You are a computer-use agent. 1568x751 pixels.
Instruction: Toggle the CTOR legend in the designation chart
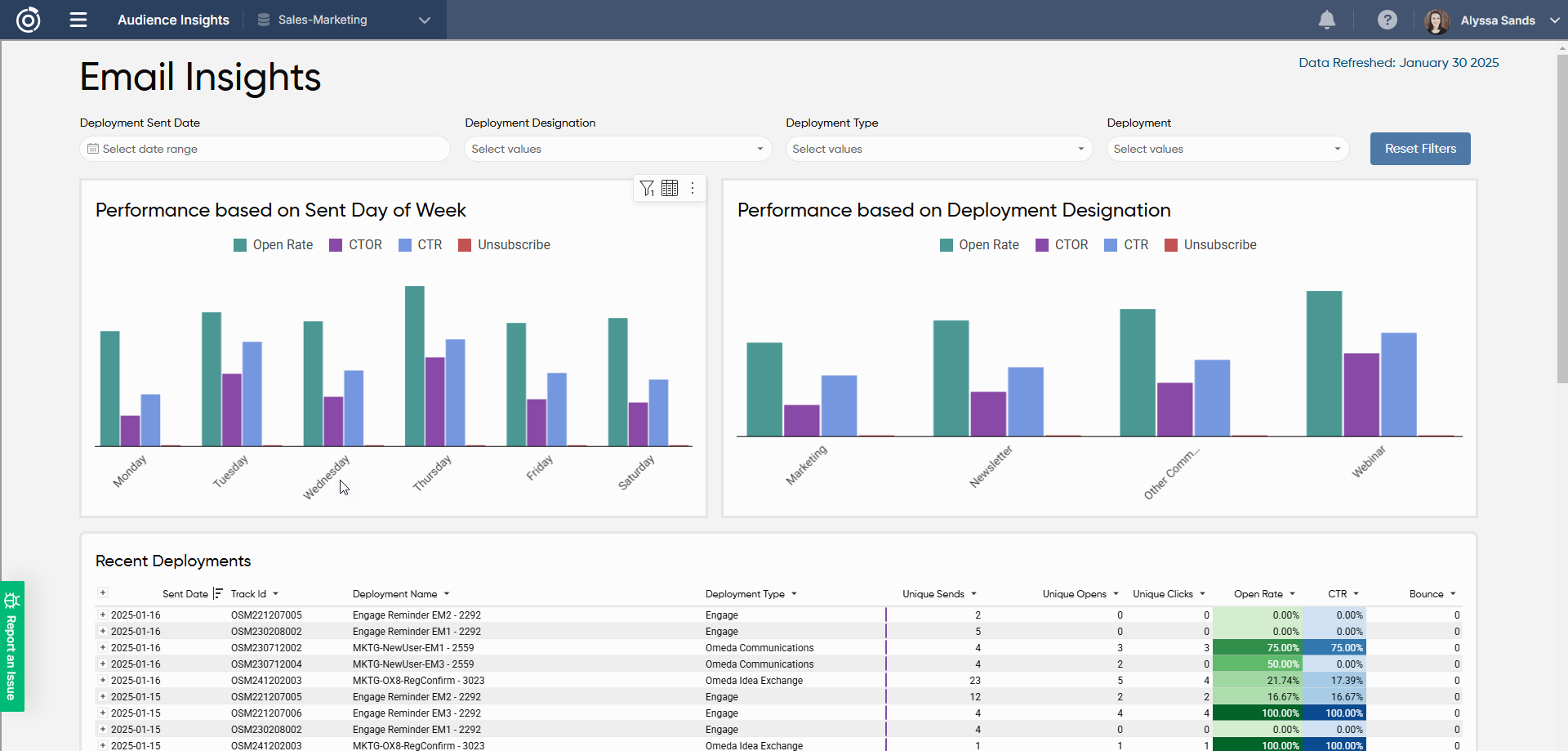(x=1062, y=244)
